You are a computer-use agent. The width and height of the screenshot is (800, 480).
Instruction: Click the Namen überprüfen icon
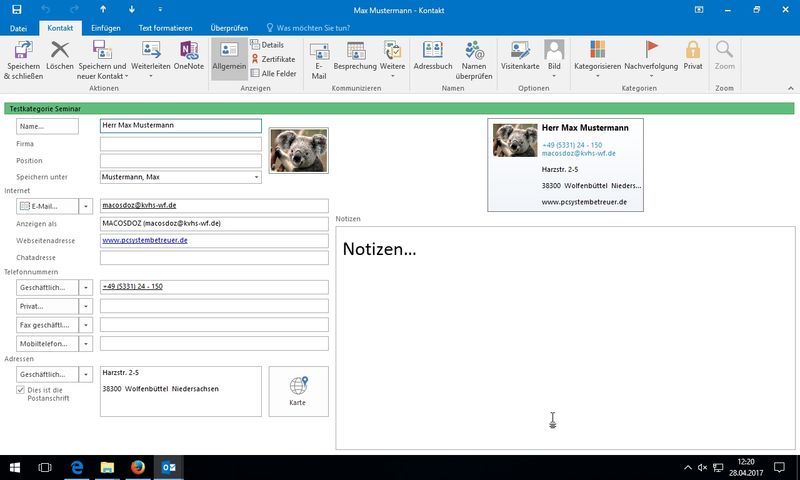pos(474,50)
